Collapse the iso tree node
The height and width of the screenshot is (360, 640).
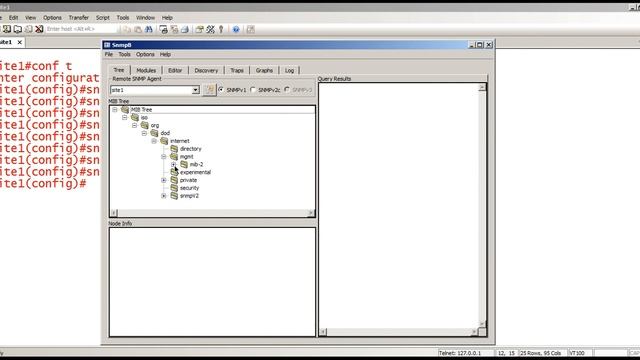tap(125, 117)
